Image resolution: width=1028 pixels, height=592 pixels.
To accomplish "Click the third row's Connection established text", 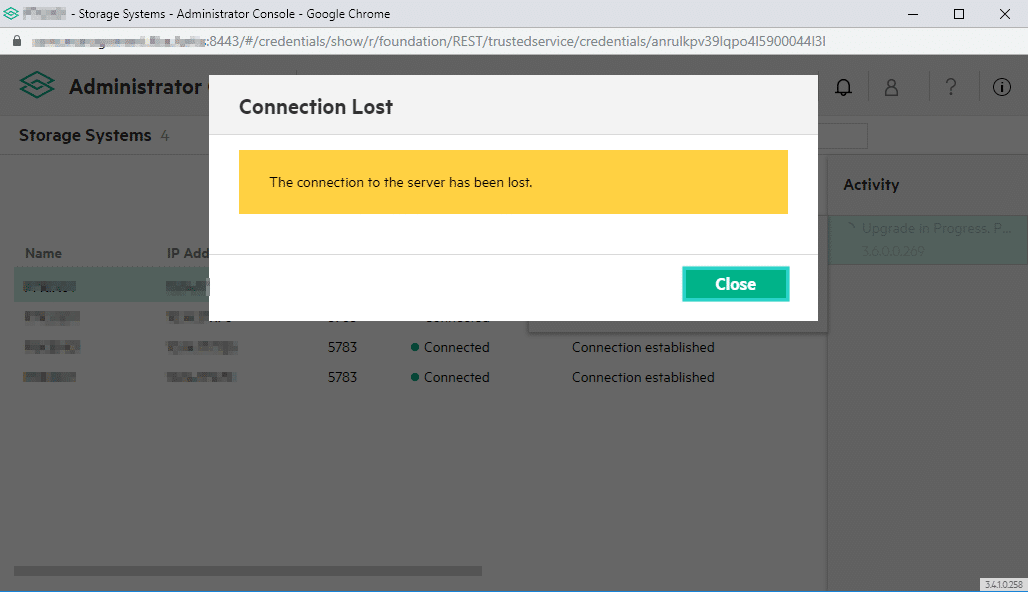I will tap(643, 347).
